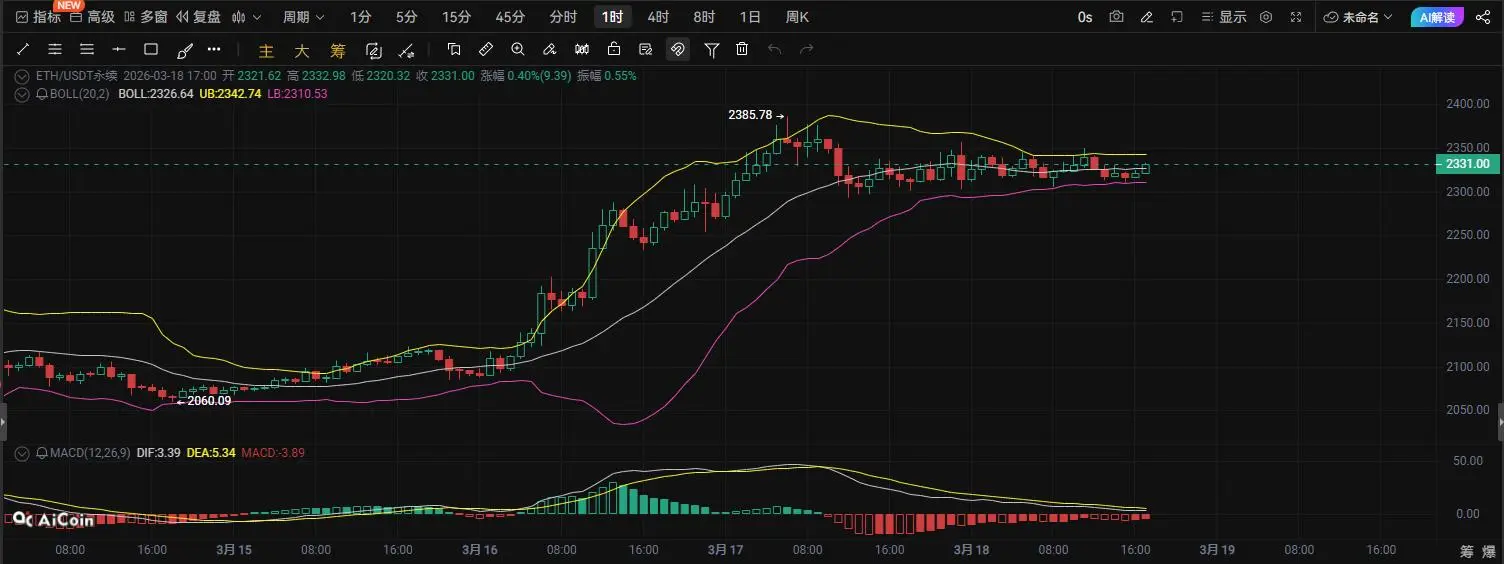Viewport: 1504px width, 564px height.
Task: Switch to the 1日 timeframe
Action: tap(750, 17)
